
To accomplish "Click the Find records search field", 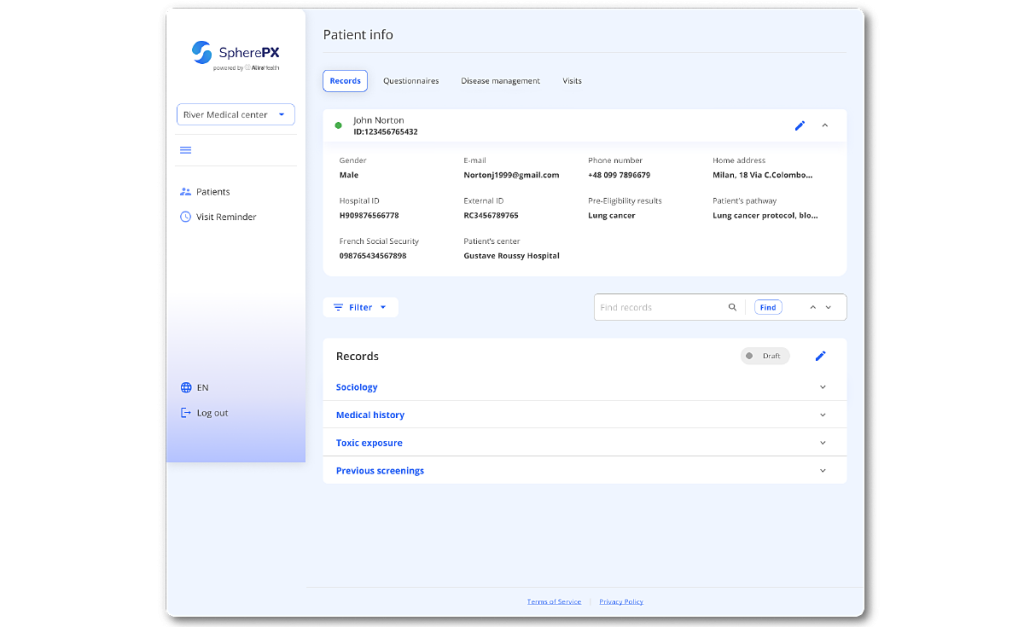I will [660, 307].
